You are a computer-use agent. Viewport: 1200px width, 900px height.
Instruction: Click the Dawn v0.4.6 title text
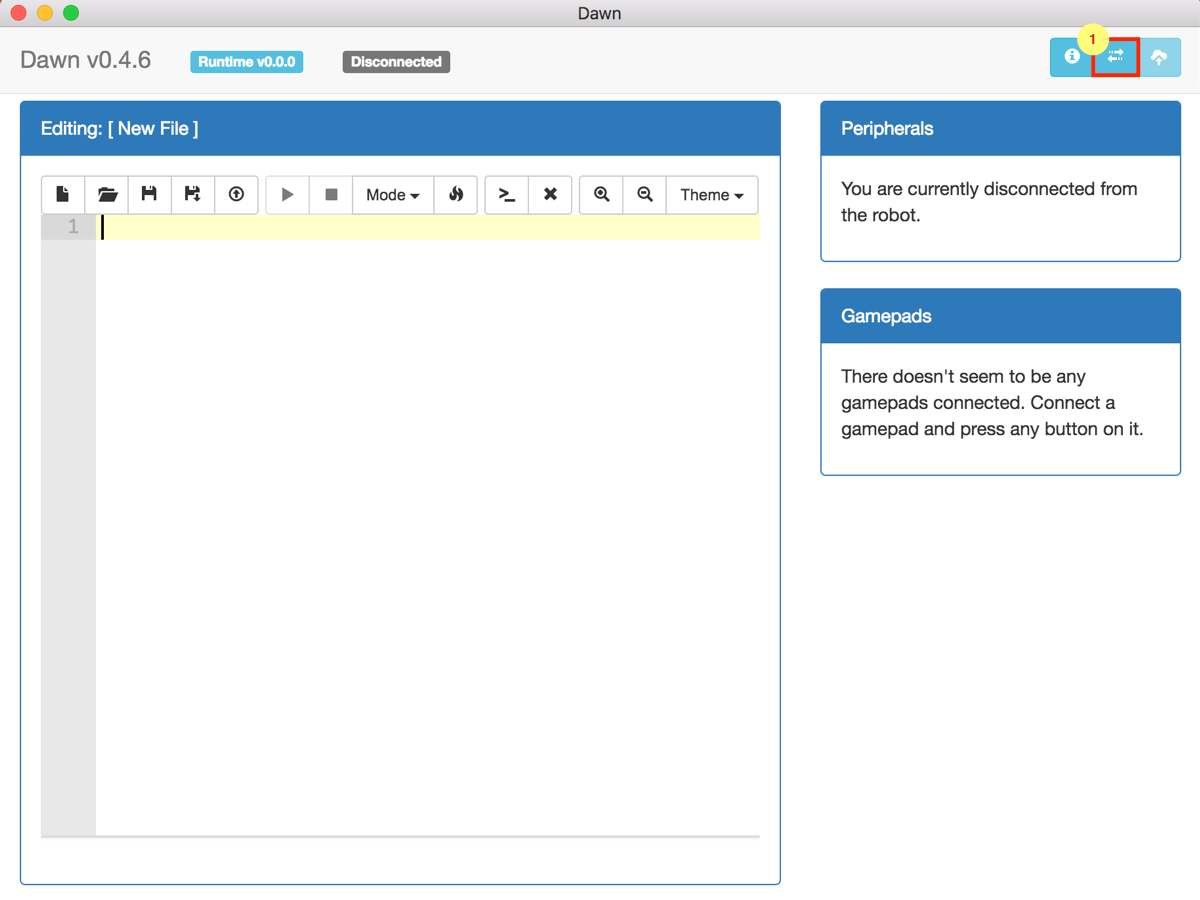pos(86,60)
